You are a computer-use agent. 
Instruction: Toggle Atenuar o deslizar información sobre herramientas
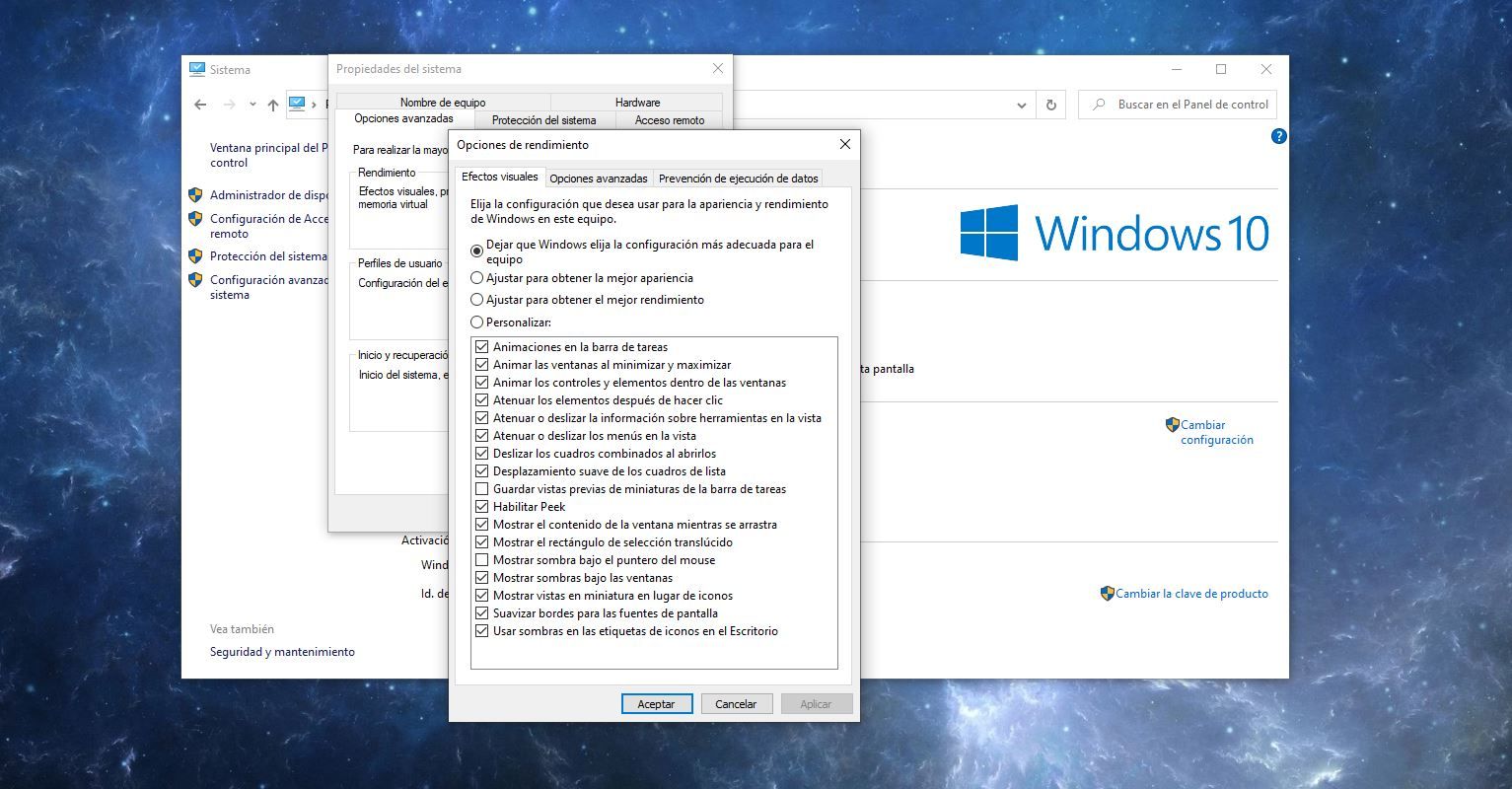coord(482,418)
